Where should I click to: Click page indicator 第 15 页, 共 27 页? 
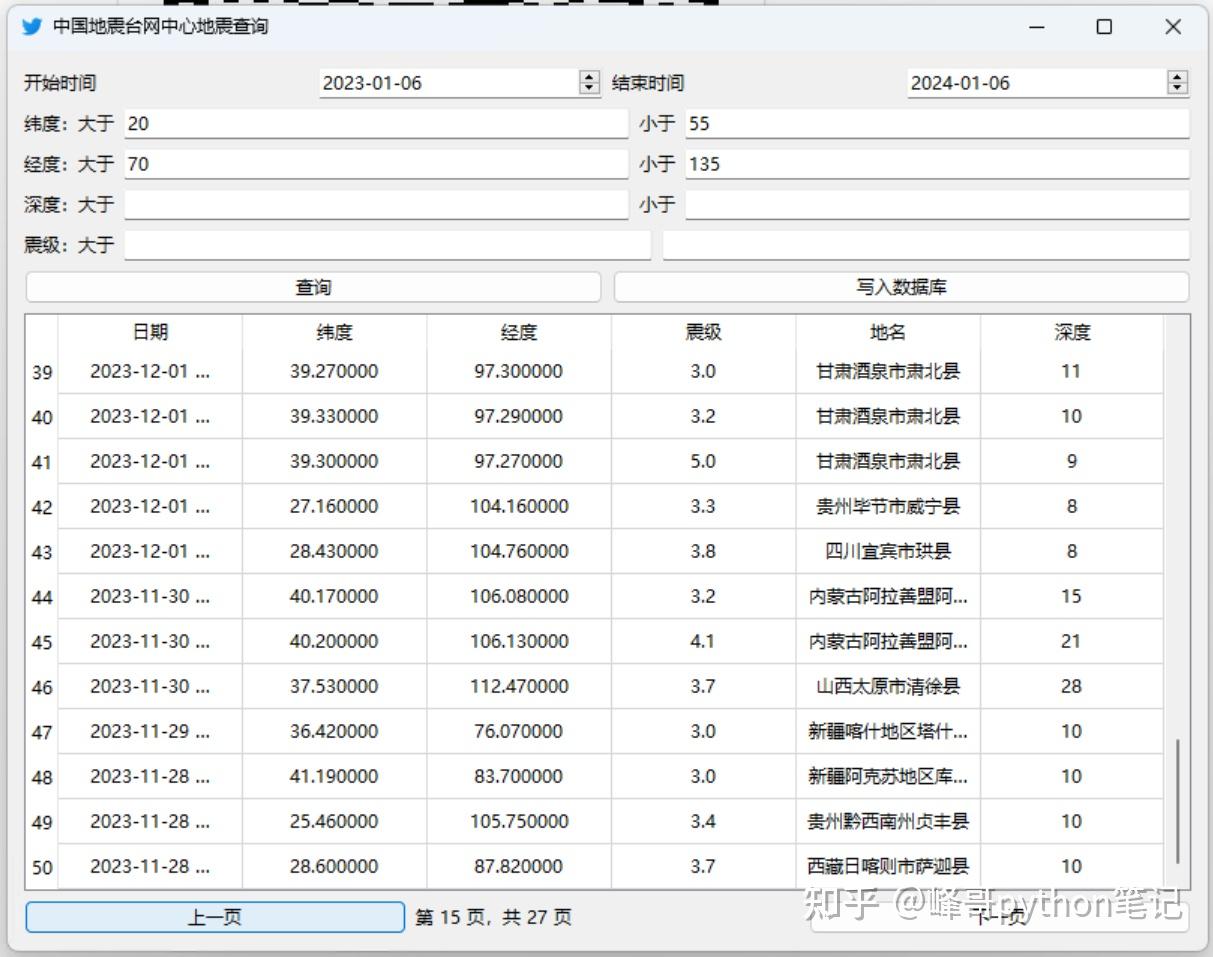494,917
